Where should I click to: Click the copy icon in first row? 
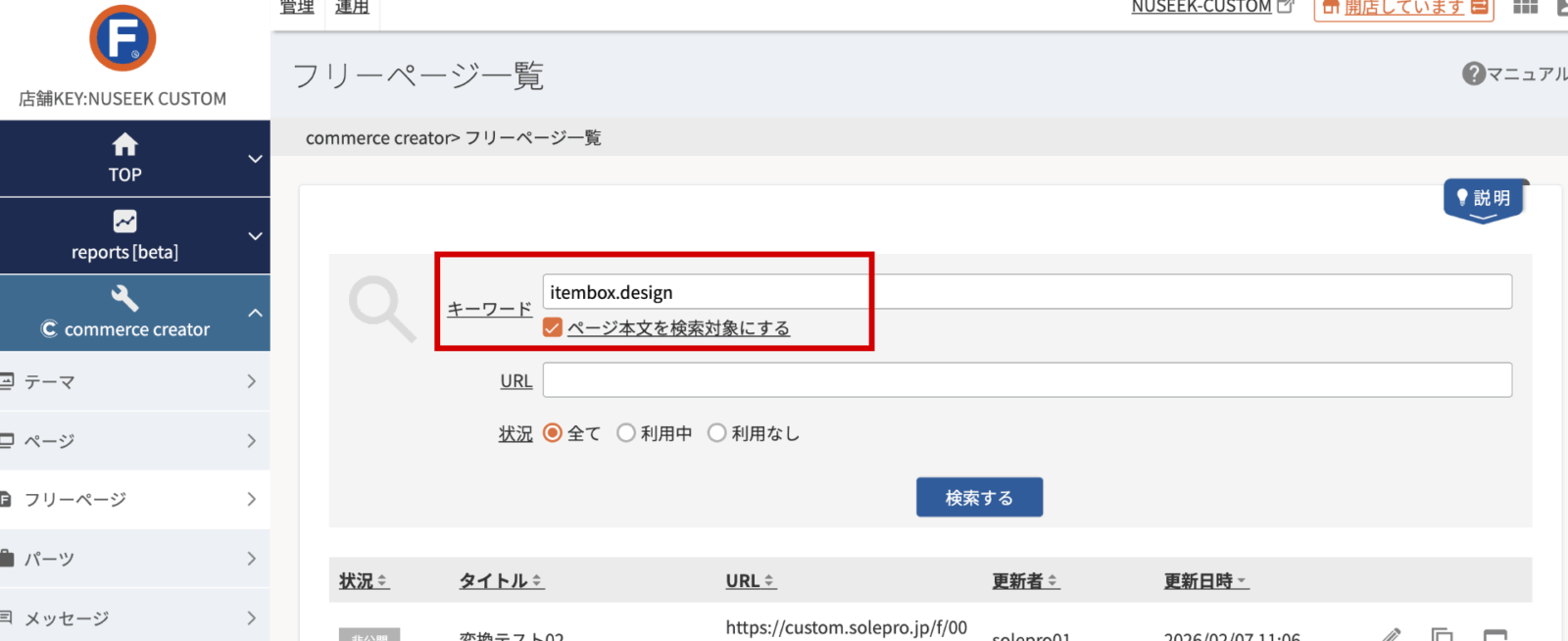click(1442, 634)
